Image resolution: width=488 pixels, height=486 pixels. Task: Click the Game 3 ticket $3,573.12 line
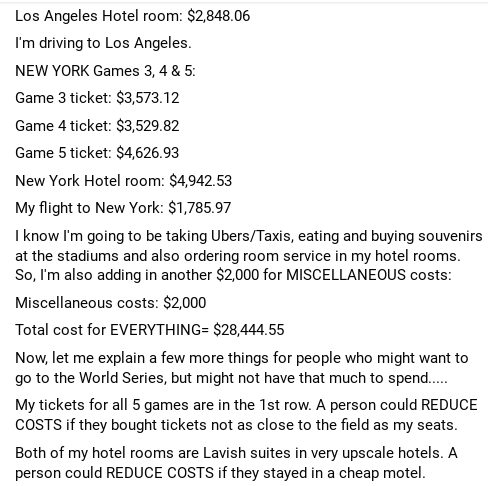tap(97, 98)
